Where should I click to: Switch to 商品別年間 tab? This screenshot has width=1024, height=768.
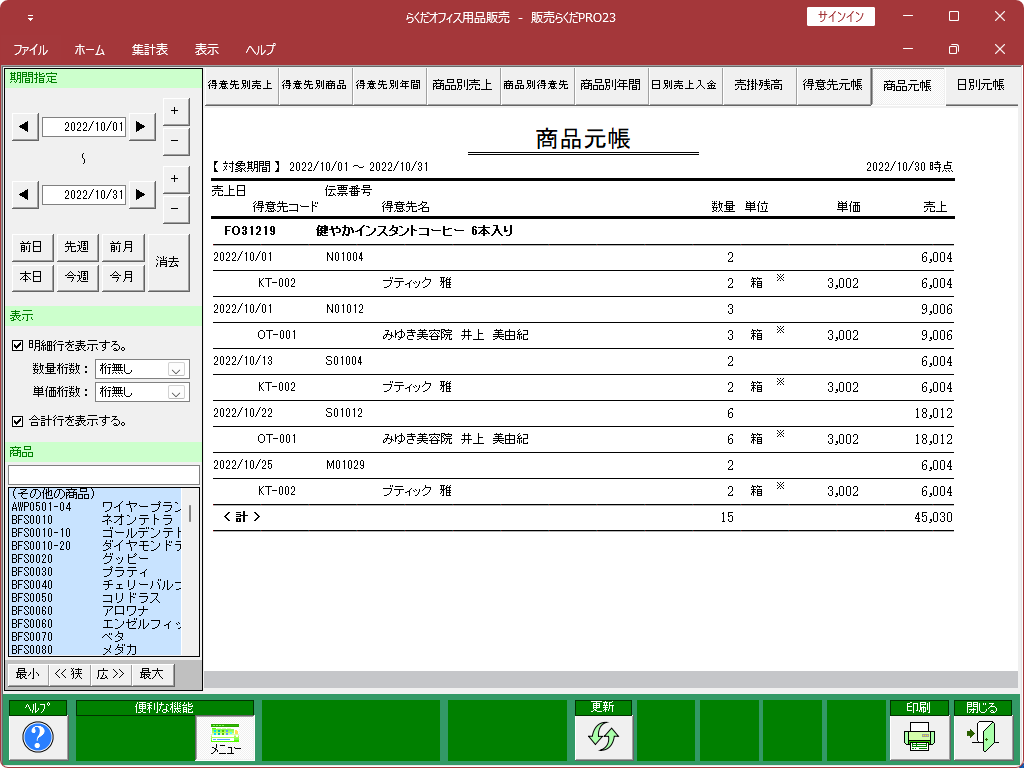coord(611,85)
